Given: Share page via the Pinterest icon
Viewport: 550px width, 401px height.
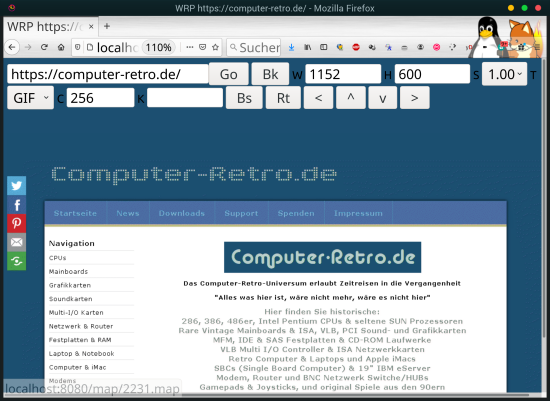Looking at the screenshot, I should 16,223.
